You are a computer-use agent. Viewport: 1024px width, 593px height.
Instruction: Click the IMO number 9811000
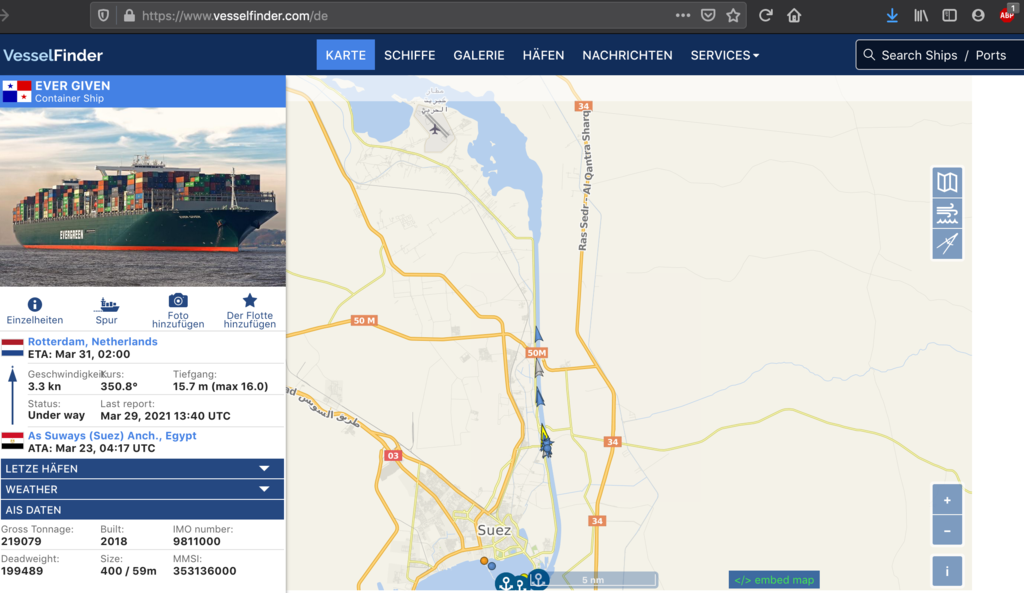click(x=197, y=541)
